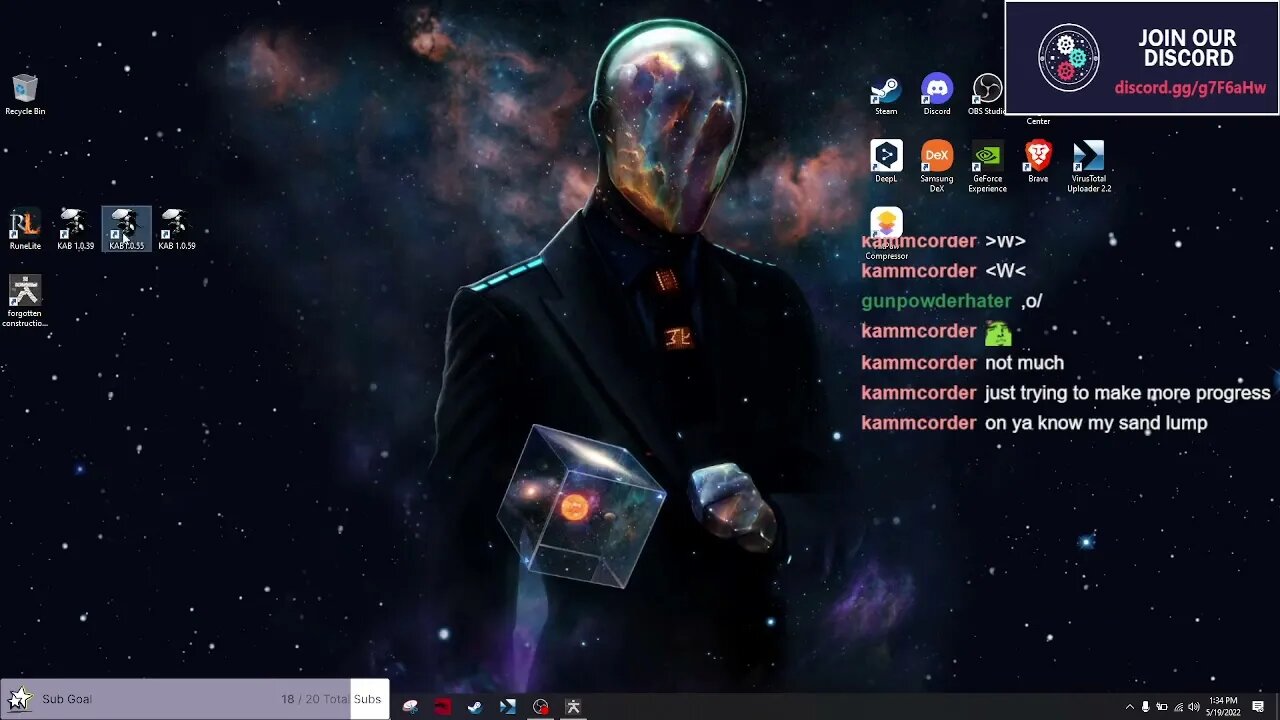Click the green emote in chat
The height and width of the screenshot is (720, 1280).
coord(998,332)
